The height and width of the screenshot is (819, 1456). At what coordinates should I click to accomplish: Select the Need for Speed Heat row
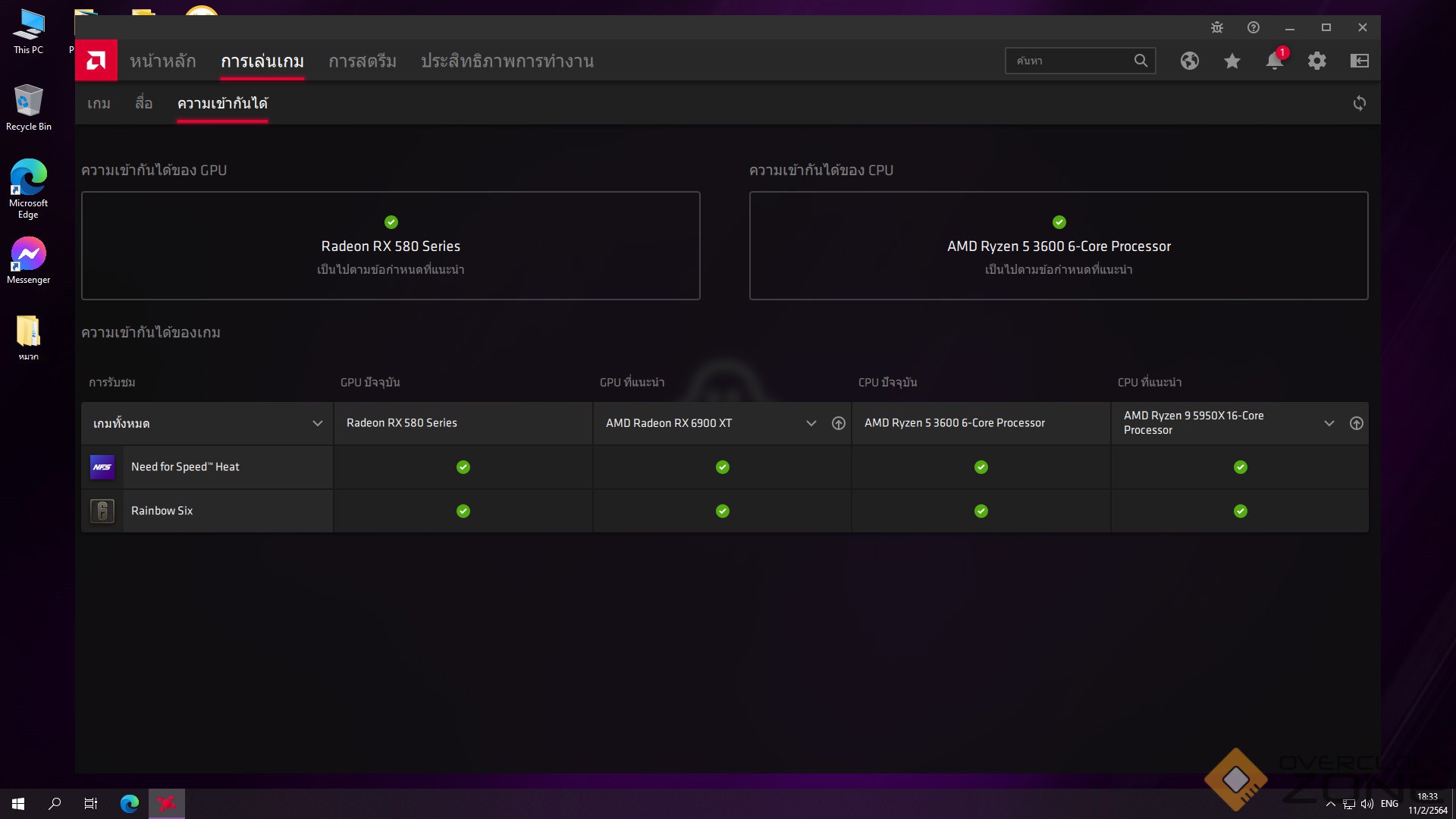coord(185,467)
